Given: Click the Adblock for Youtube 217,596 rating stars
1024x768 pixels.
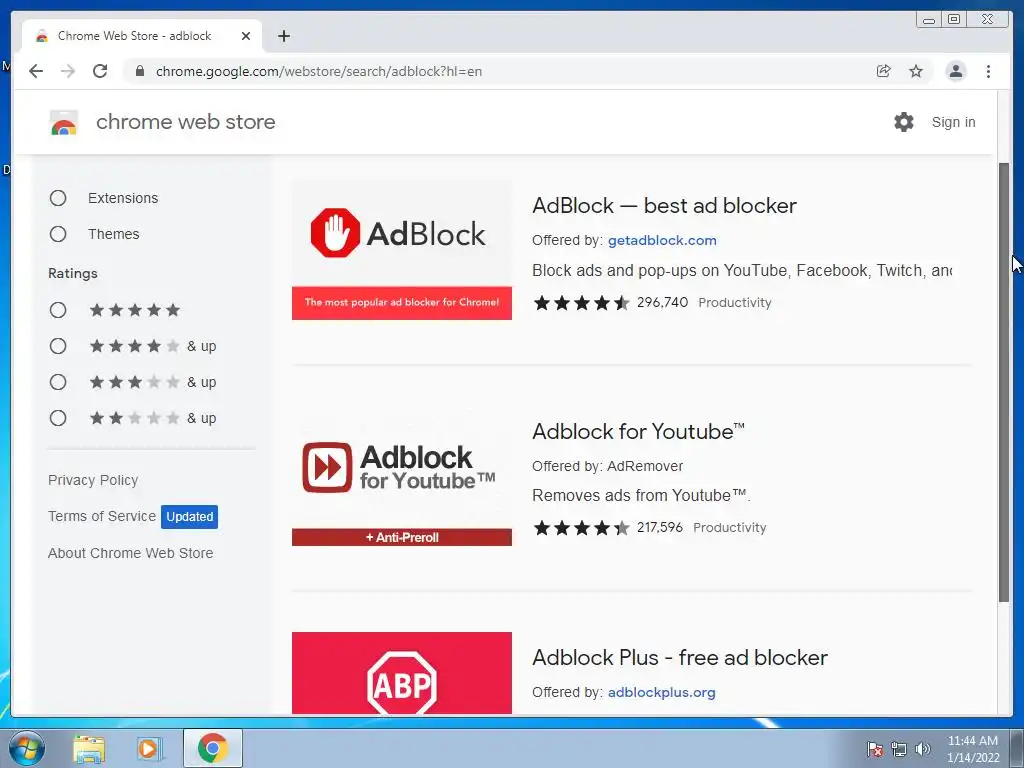Looking at the screenshot, I should point(581,528).
